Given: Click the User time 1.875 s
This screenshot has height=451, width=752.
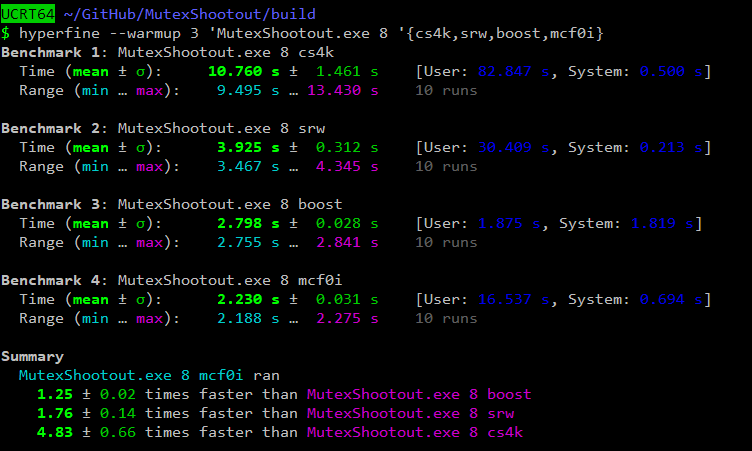Looking at the screenshot, I should tap(509, 224).
